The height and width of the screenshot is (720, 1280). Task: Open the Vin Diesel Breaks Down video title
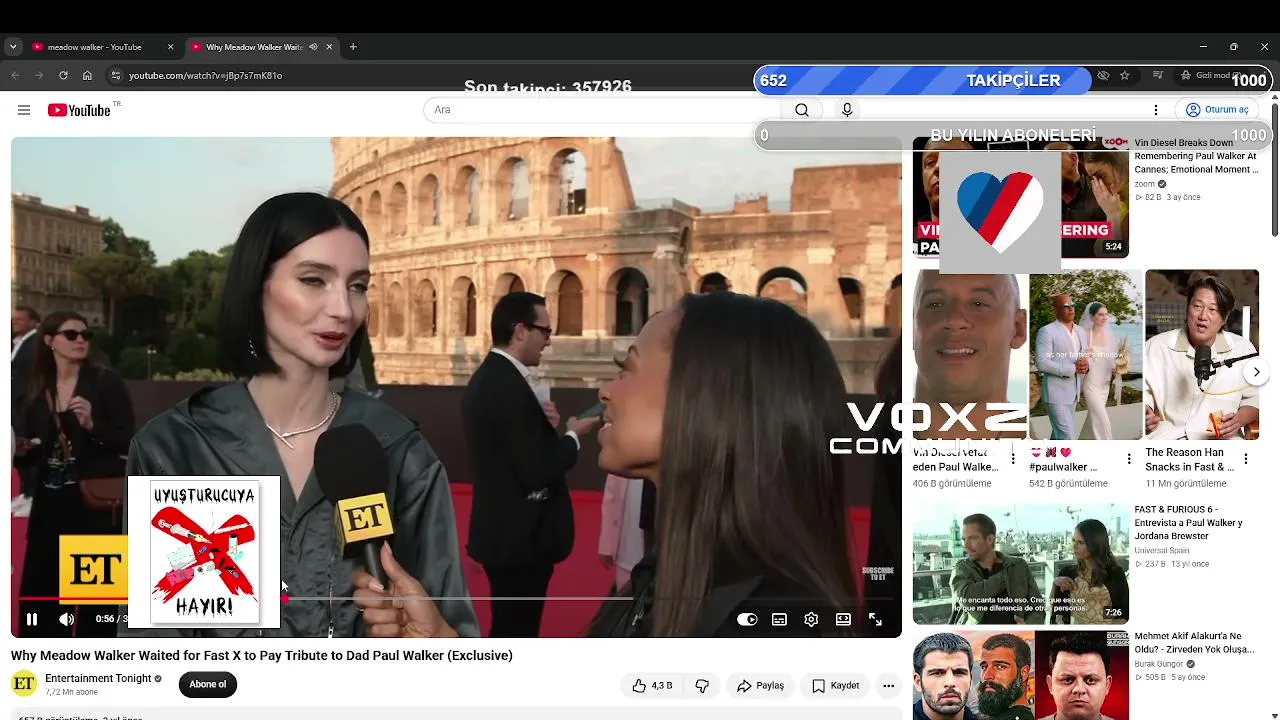point(1196,156)
